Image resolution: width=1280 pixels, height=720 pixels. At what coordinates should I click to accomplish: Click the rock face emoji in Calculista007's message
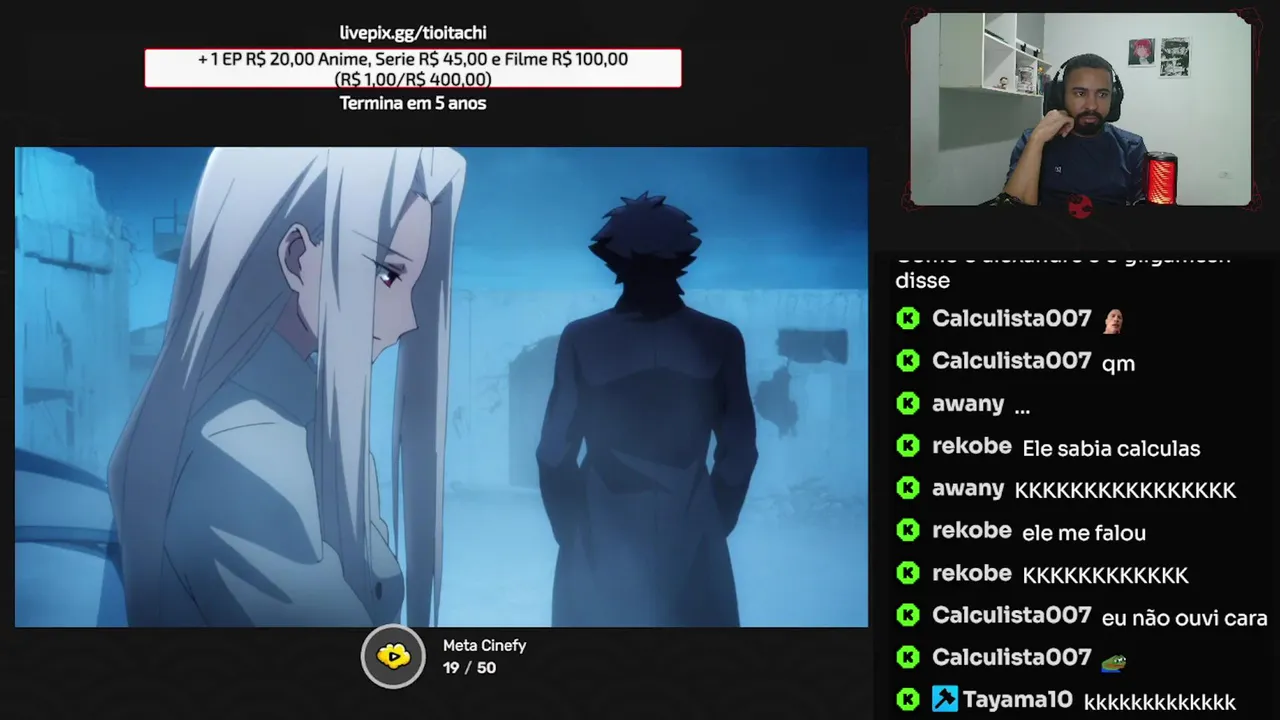1112,320
